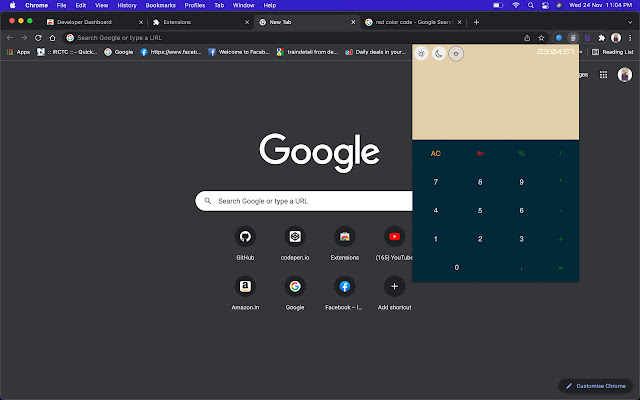The width and height of the screenshot is (640, 400).
Task: Click Google account avatar on page
Action: coord(624,75)
